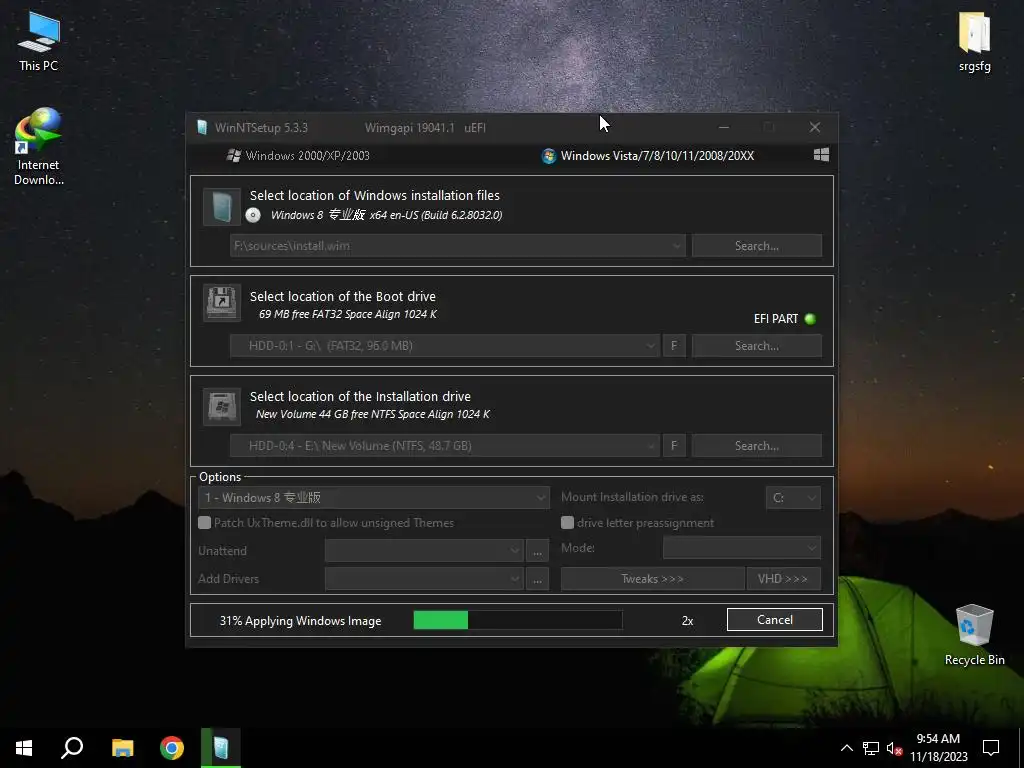
Task: Click the 2x speed indicator
Action: click(687, 620)
